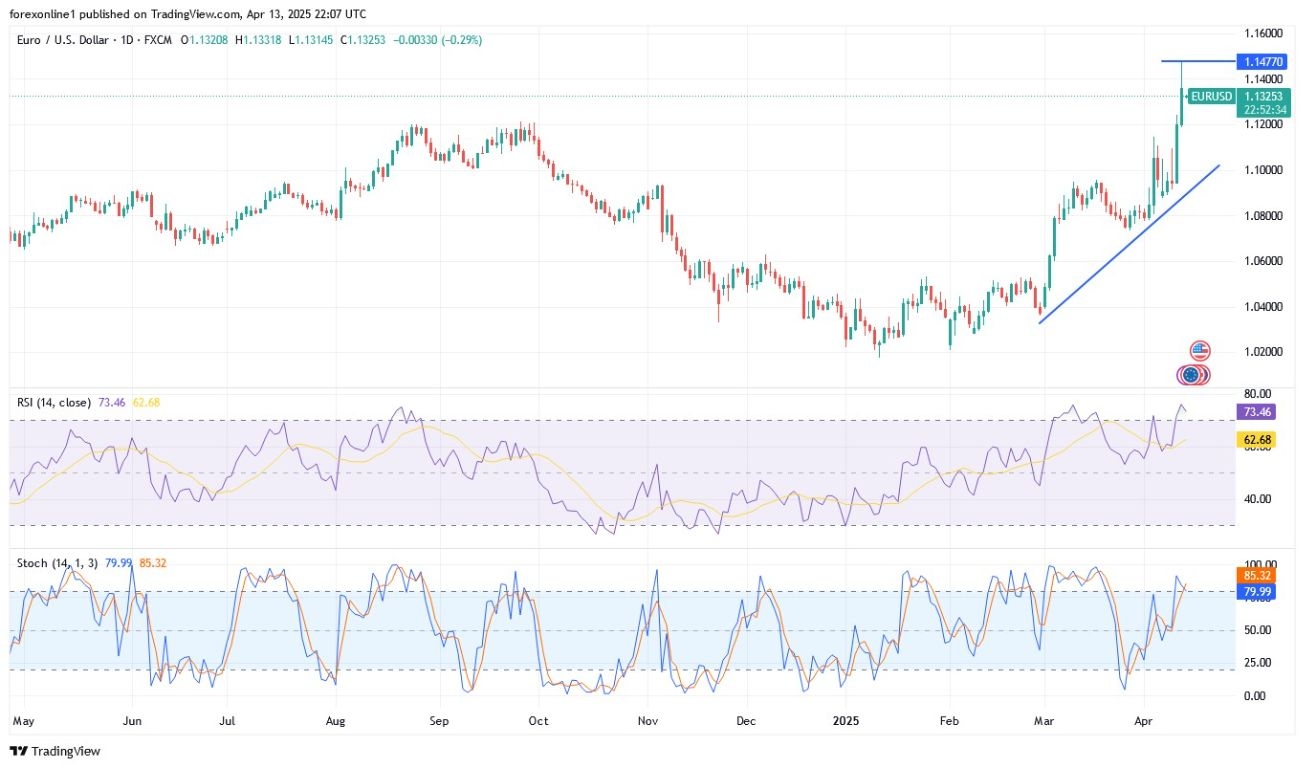Click the Oct label on time axis
The image size is (1304, 768).
538,719
